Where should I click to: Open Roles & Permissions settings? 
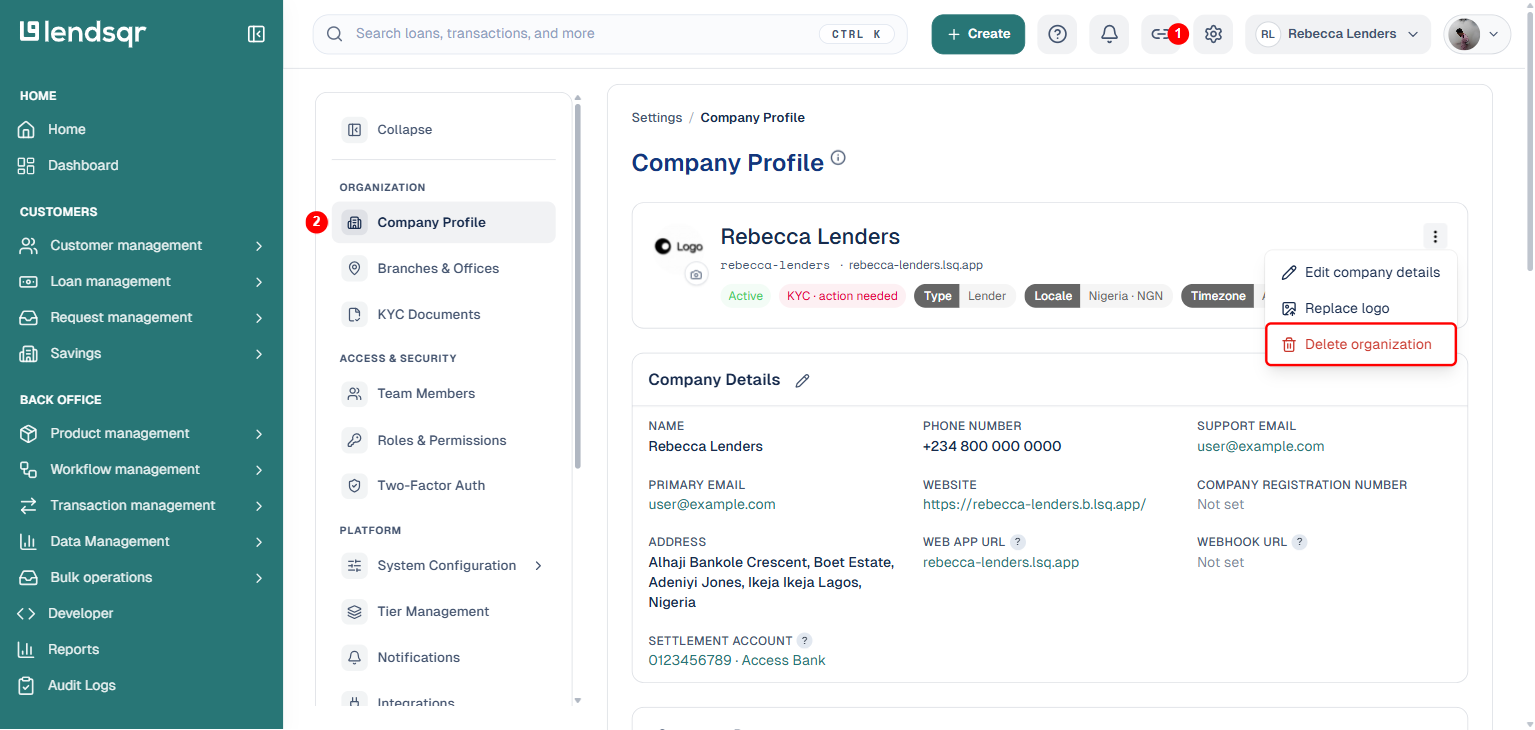tap(443, 440)
